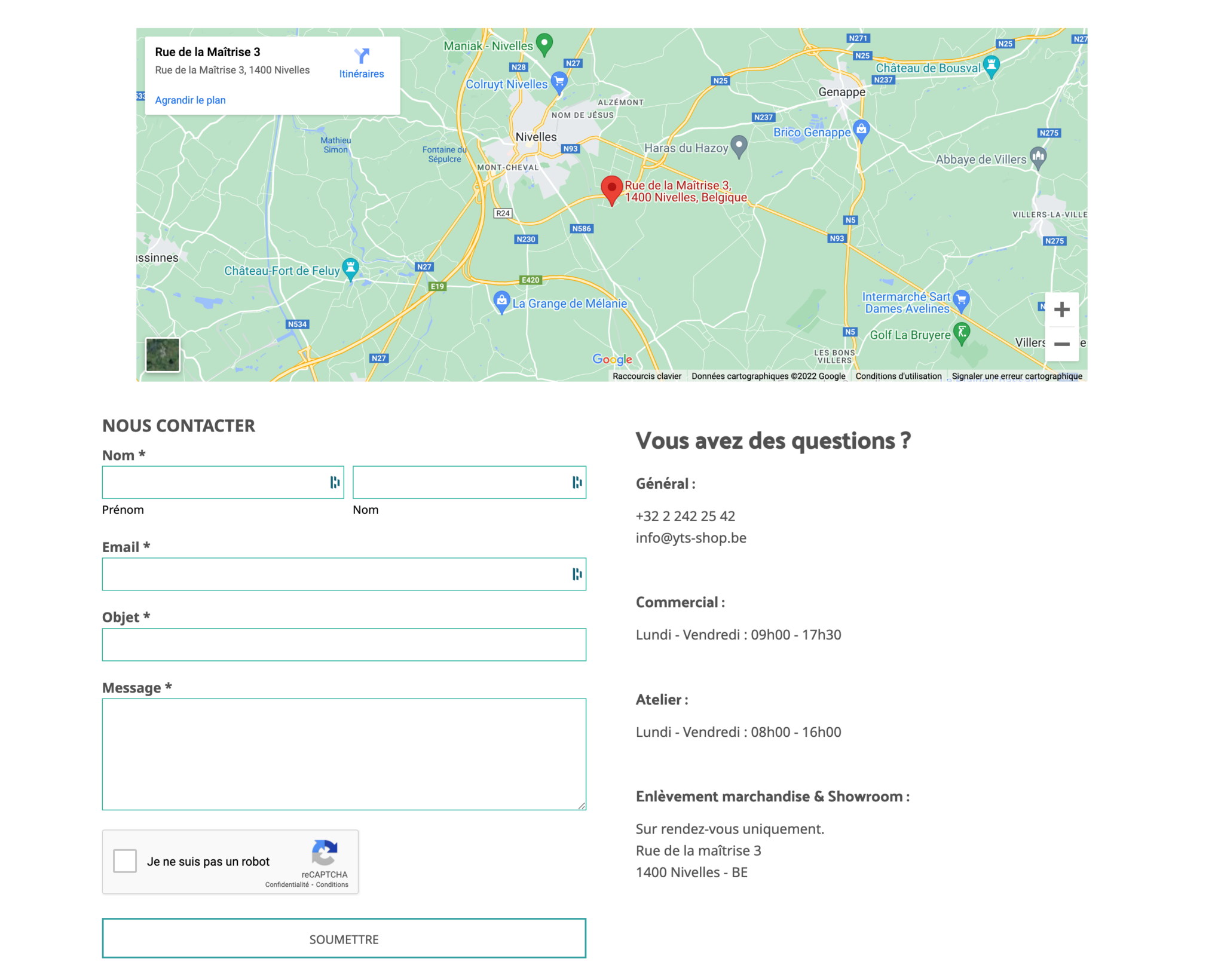Click the Objet input field
Screen dimensions: 1224x980
344,644
